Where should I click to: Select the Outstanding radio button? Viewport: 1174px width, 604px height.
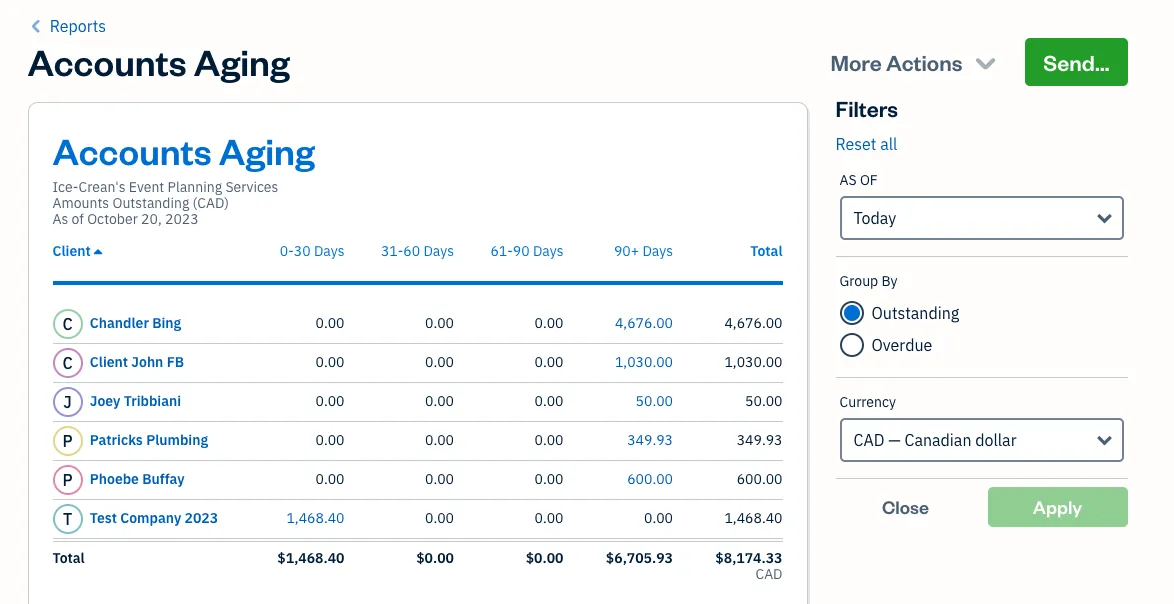852,313
